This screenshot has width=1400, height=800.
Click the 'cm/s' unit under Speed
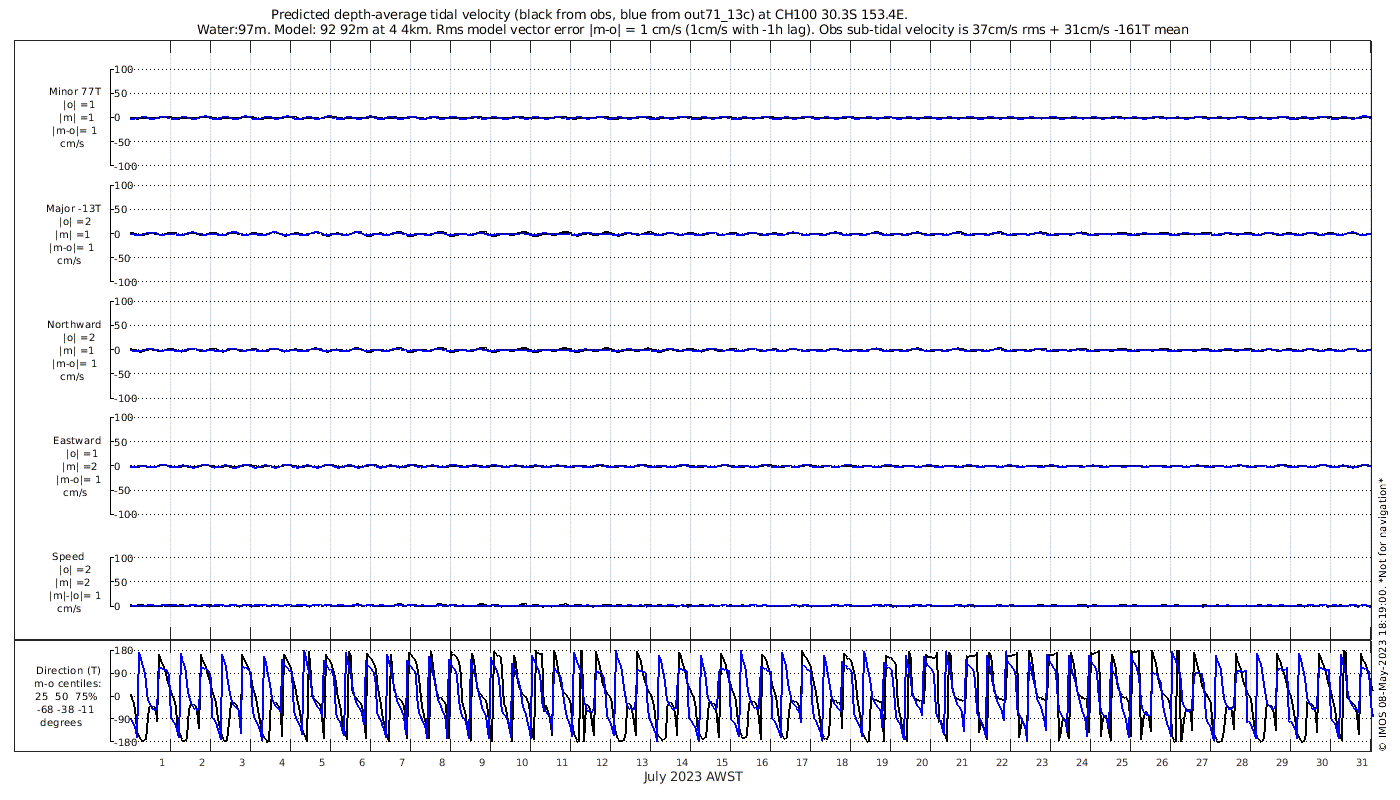[69, 609]
